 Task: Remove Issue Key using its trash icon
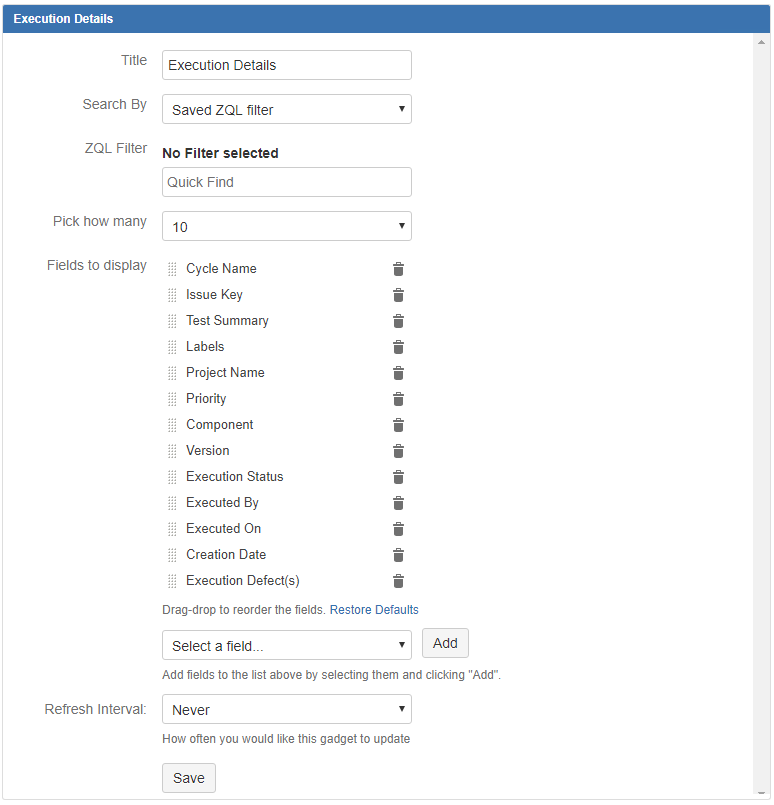coord(398,294)
